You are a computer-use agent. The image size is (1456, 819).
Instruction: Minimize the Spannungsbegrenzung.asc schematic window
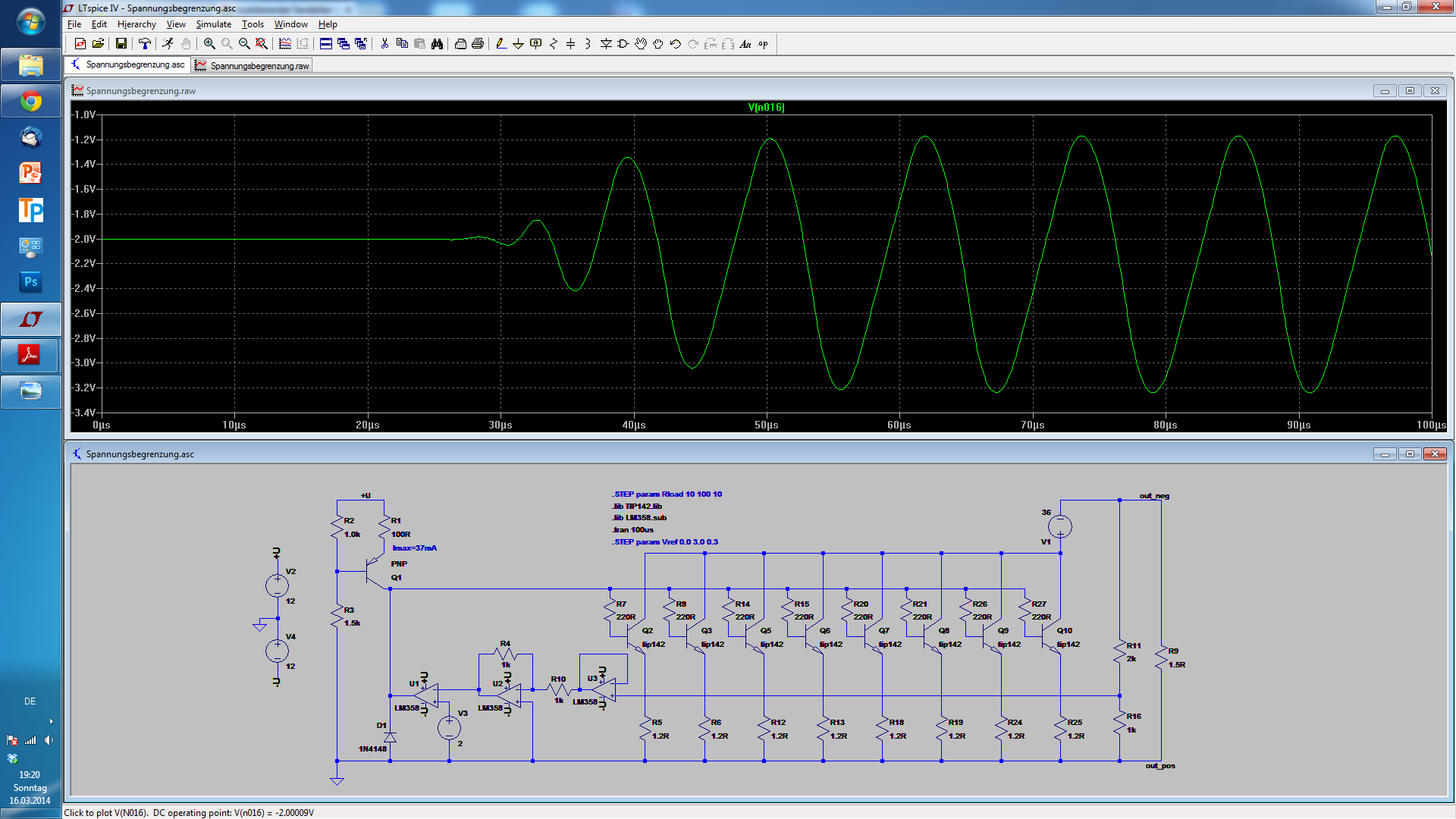(1385, 454)
